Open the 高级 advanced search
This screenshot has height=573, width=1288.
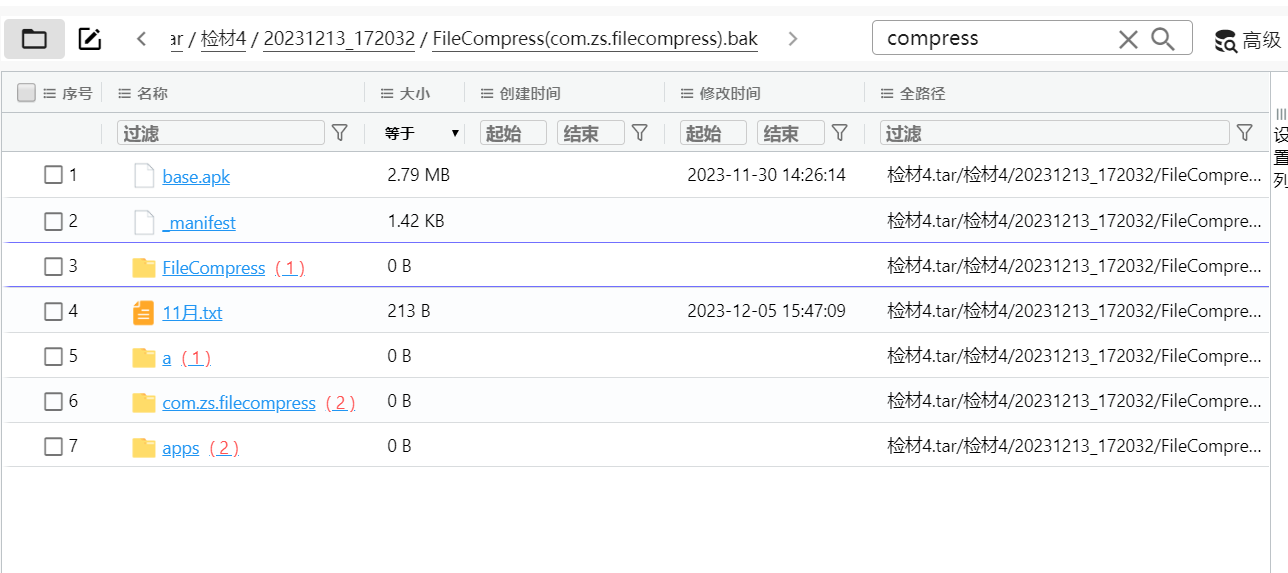pyautogui.click(x=1248, y=40)
